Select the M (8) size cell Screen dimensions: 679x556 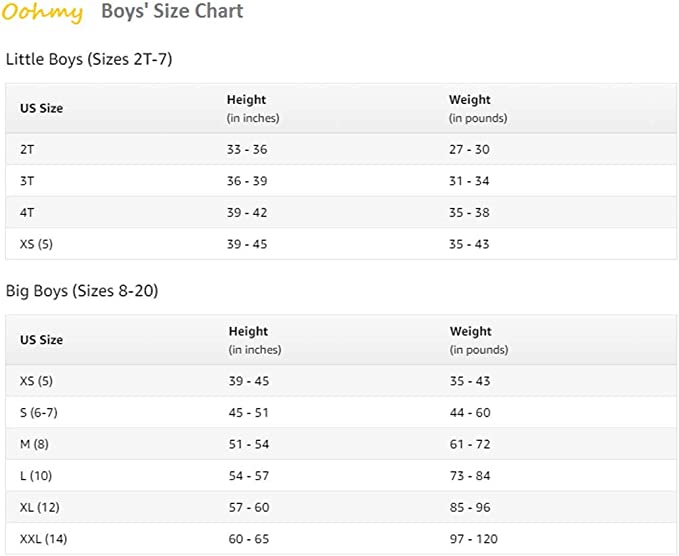pos(34,444)
